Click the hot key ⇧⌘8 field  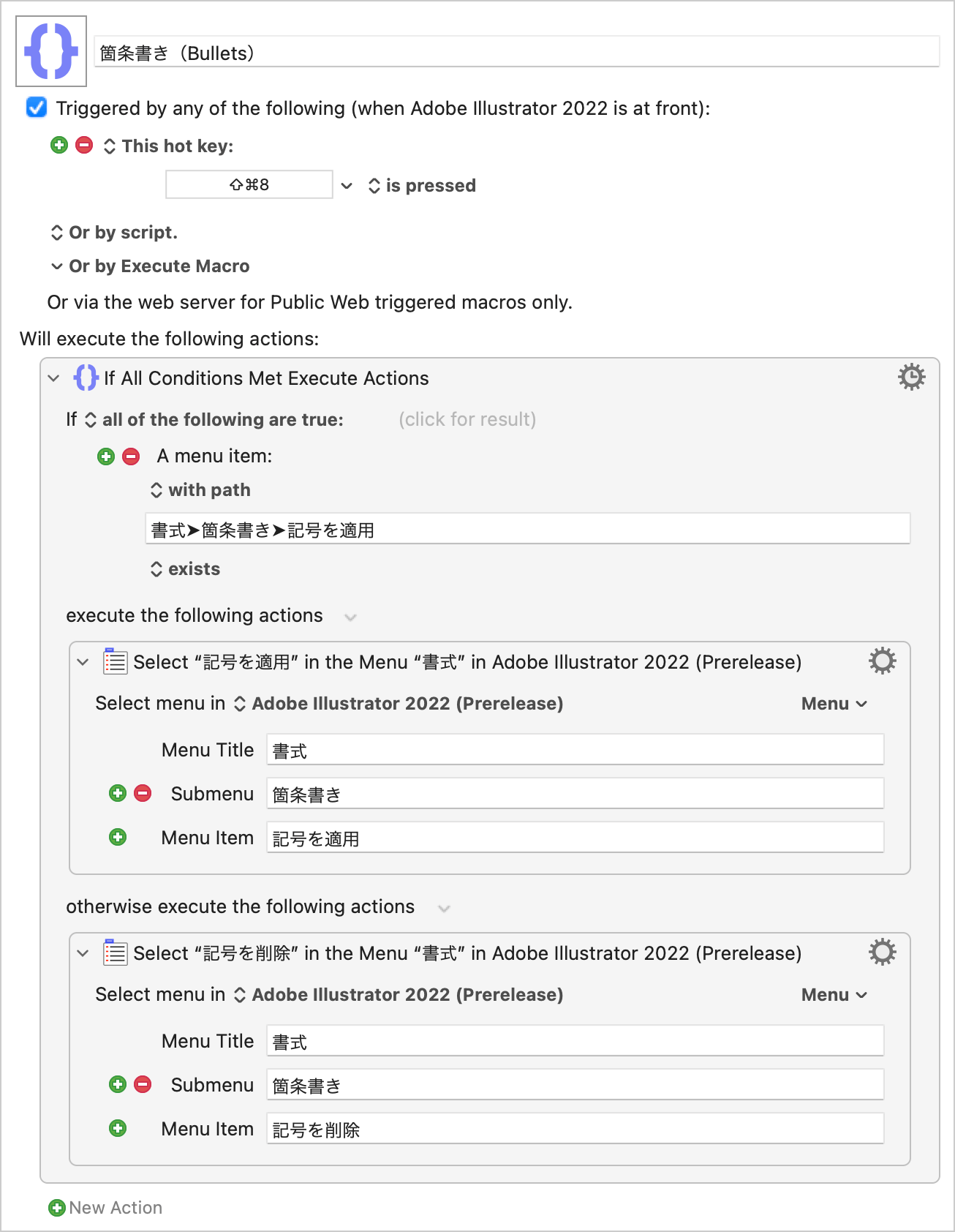[x=249, y=185]
